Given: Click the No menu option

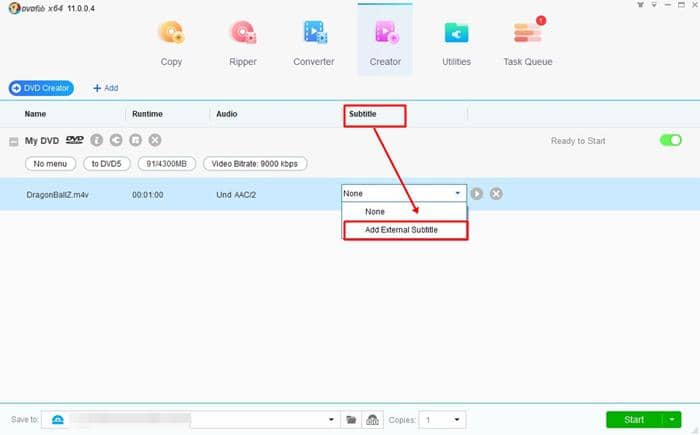Looking at the screenshot, I should point(50,164).
